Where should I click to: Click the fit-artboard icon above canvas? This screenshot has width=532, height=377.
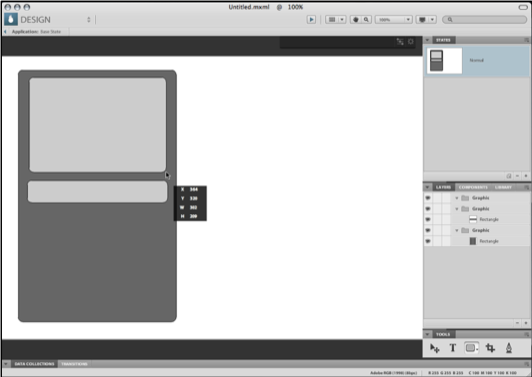[400, 41]
